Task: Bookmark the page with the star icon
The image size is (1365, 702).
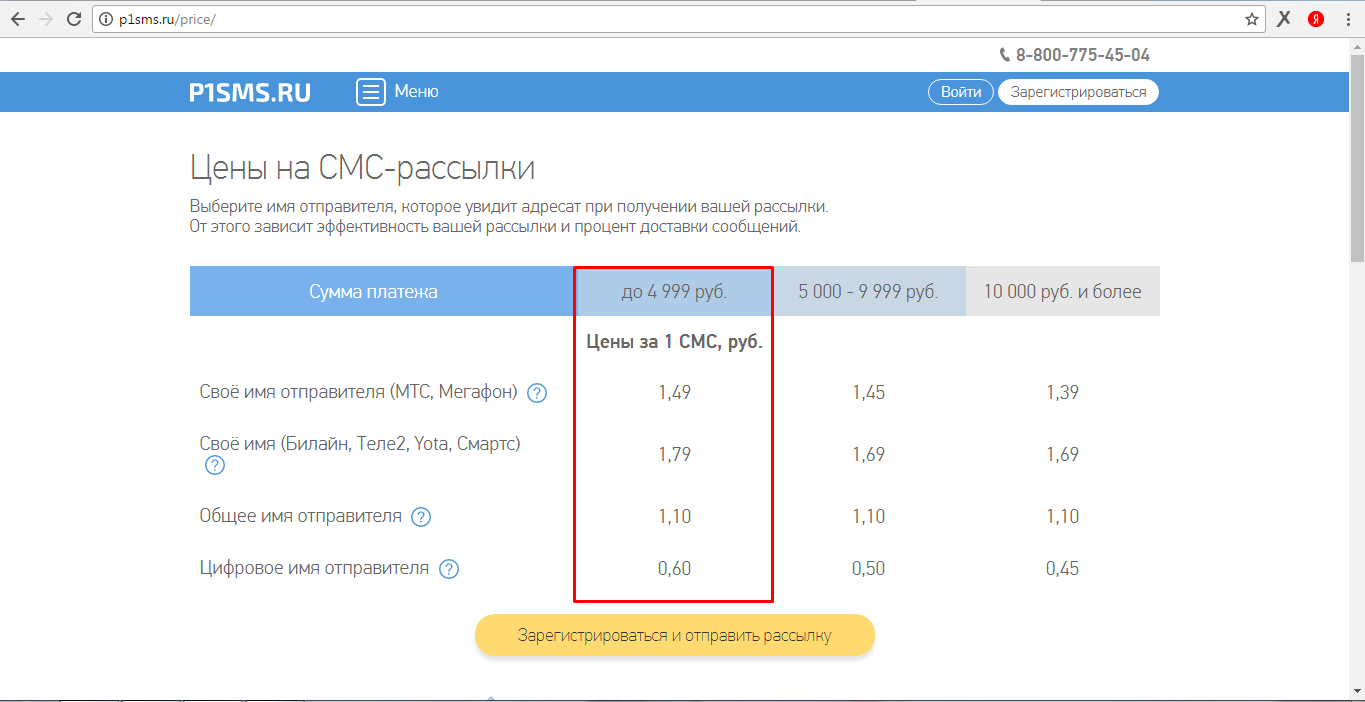Action: pos(1251,19)
